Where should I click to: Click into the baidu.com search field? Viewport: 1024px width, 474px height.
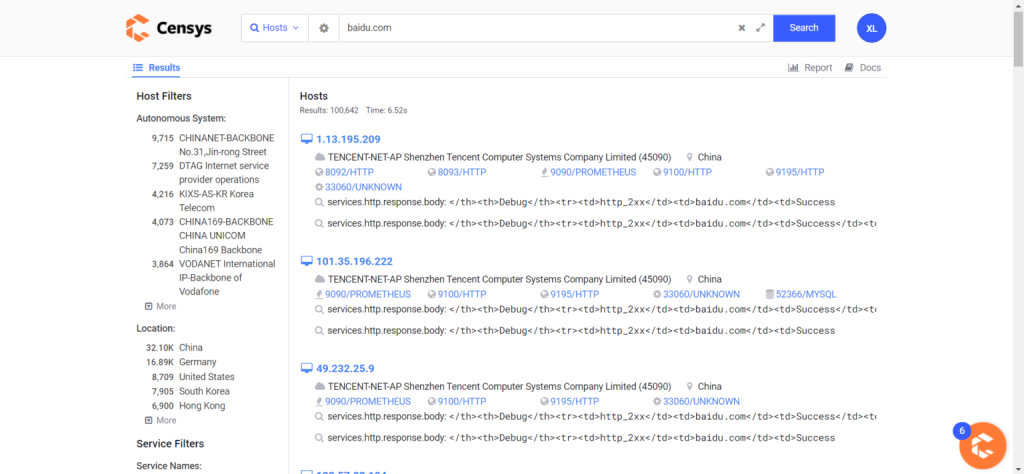pyautogui.click(x=535, y=28)
